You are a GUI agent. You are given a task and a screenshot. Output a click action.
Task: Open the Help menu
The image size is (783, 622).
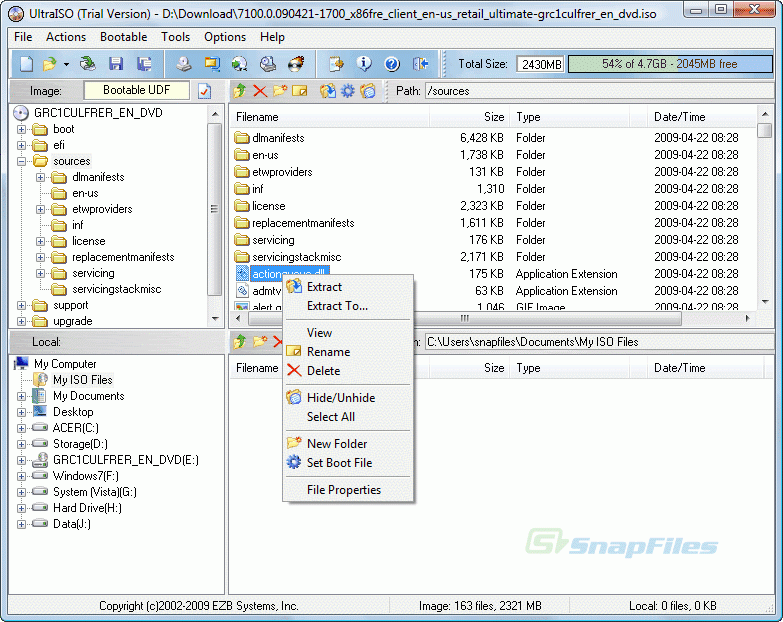pyautogui.click(x=272, y=37)
